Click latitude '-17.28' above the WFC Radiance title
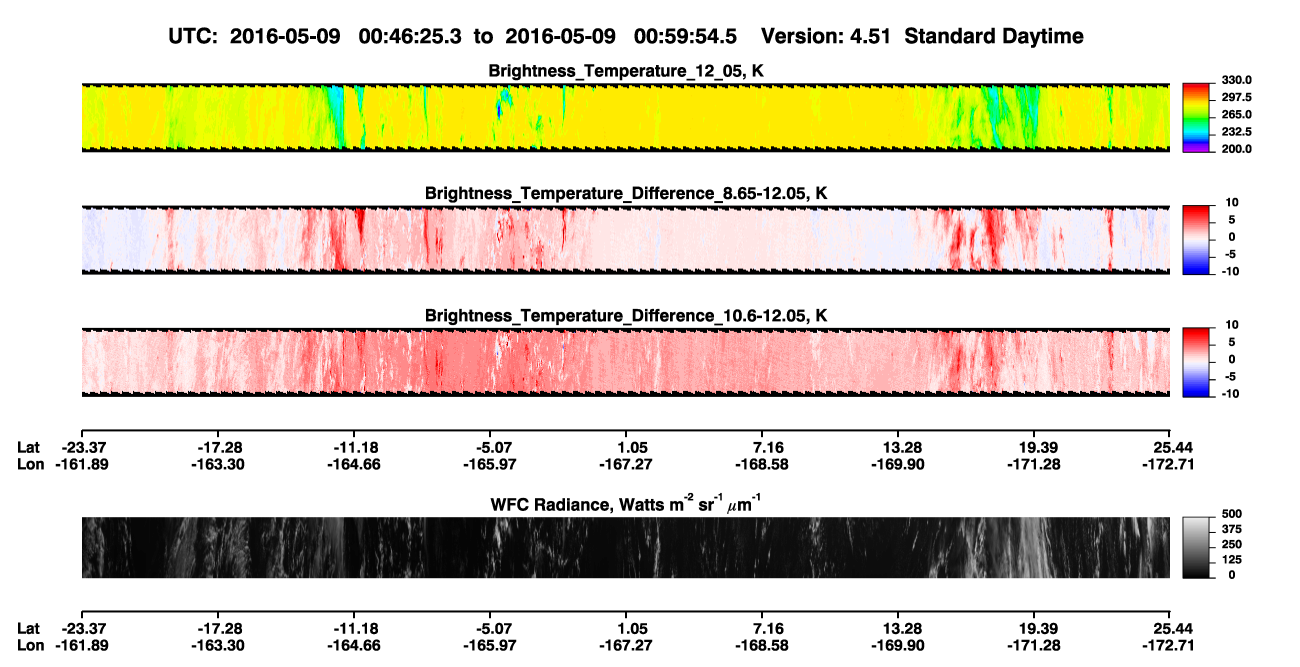The height and width of the screenshot is (667, 1300). coord(219,447)
